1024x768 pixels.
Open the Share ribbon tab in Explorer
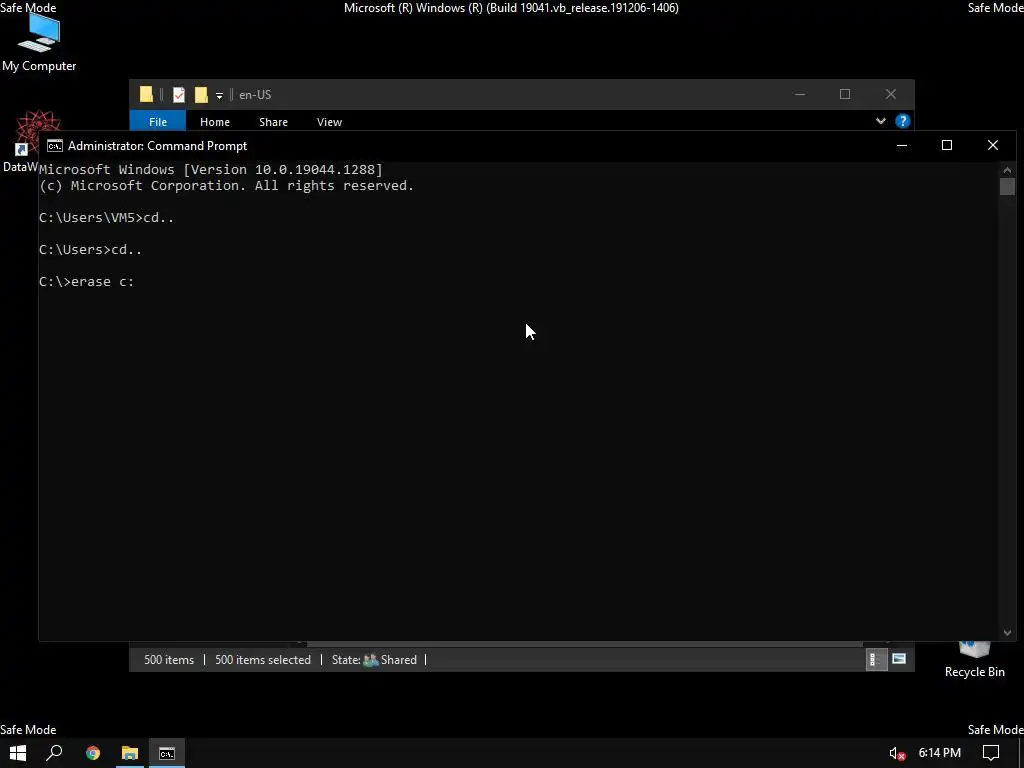[273, 121]
